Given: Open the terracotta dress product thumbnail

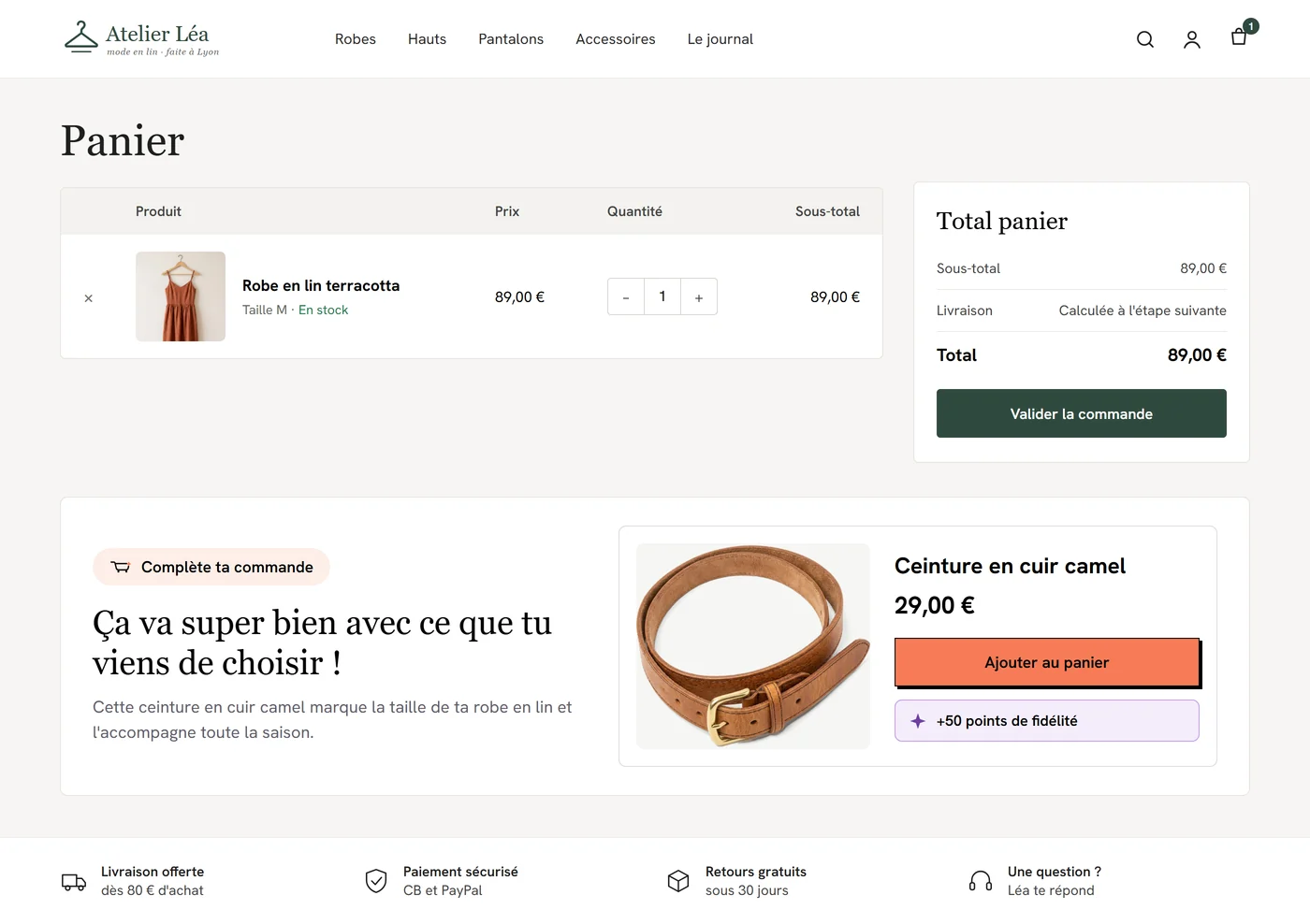Looking at the screenshot, I should tap(181, 296).
